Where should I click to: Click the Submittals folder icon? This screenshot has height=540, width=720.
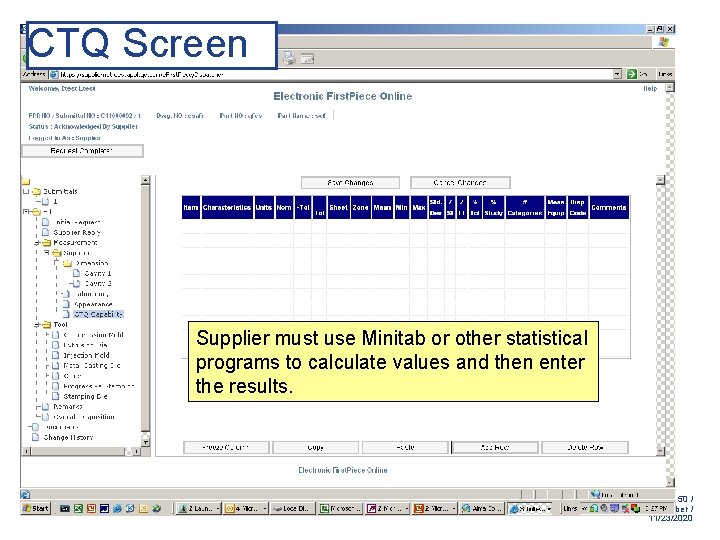pos(37,191)
